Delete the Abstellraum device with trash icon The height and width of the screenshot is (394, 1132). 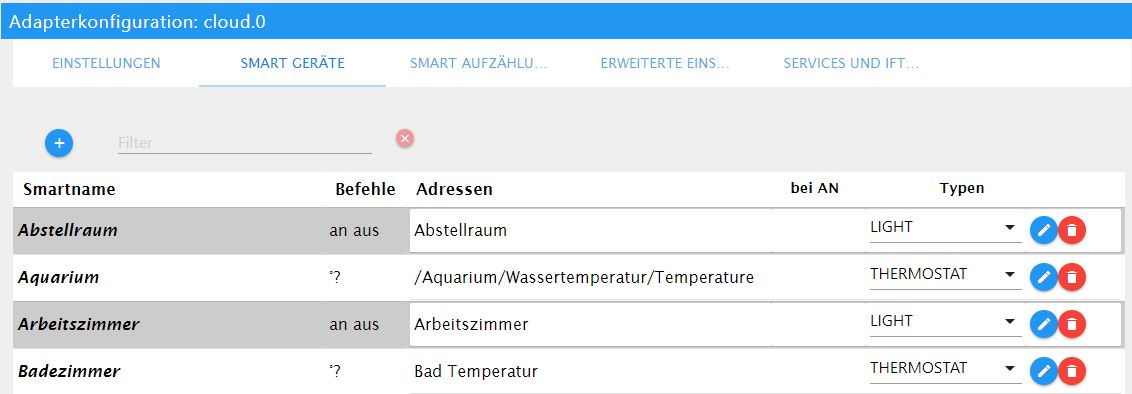tap(1072, 230)
